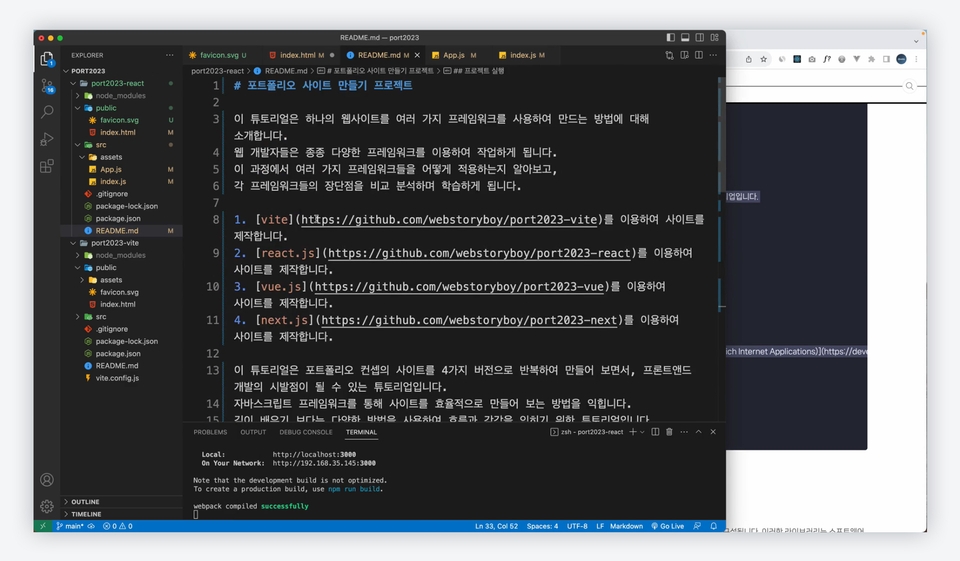The image size is (960, 561).
Task: Close the README.md editor tab
Action: (x=417, y=55)
